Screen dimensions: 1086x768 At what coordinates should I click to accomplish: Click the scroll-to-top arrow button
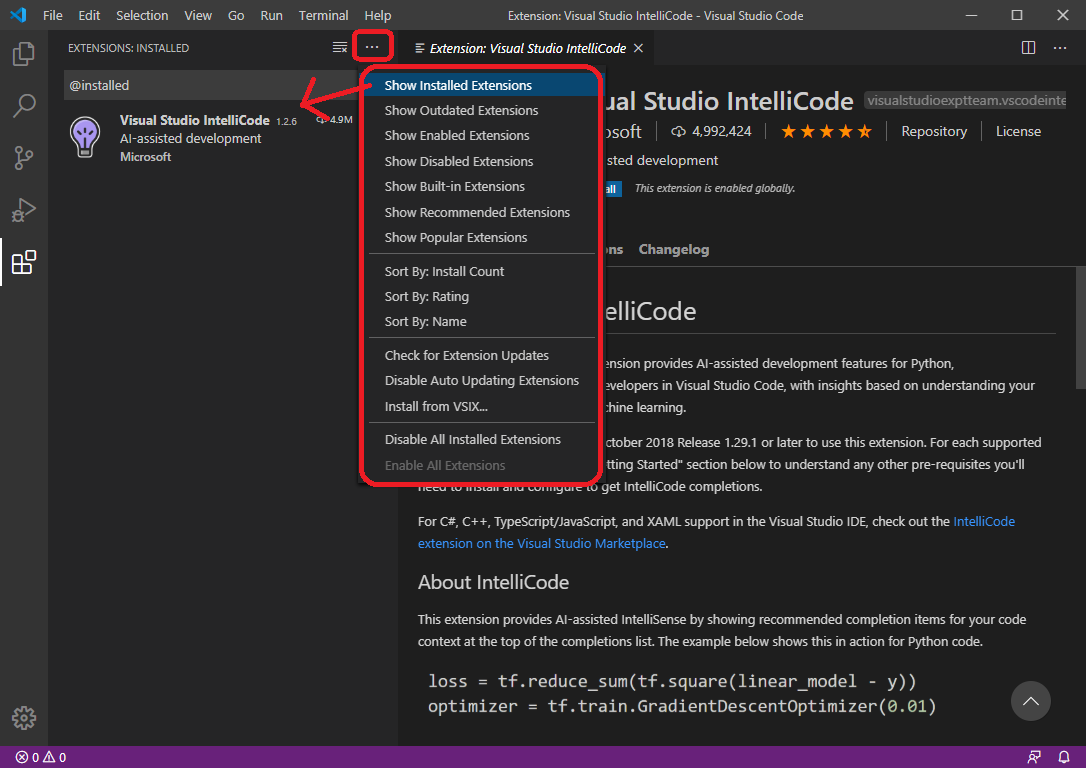[x=1031, y=701]
